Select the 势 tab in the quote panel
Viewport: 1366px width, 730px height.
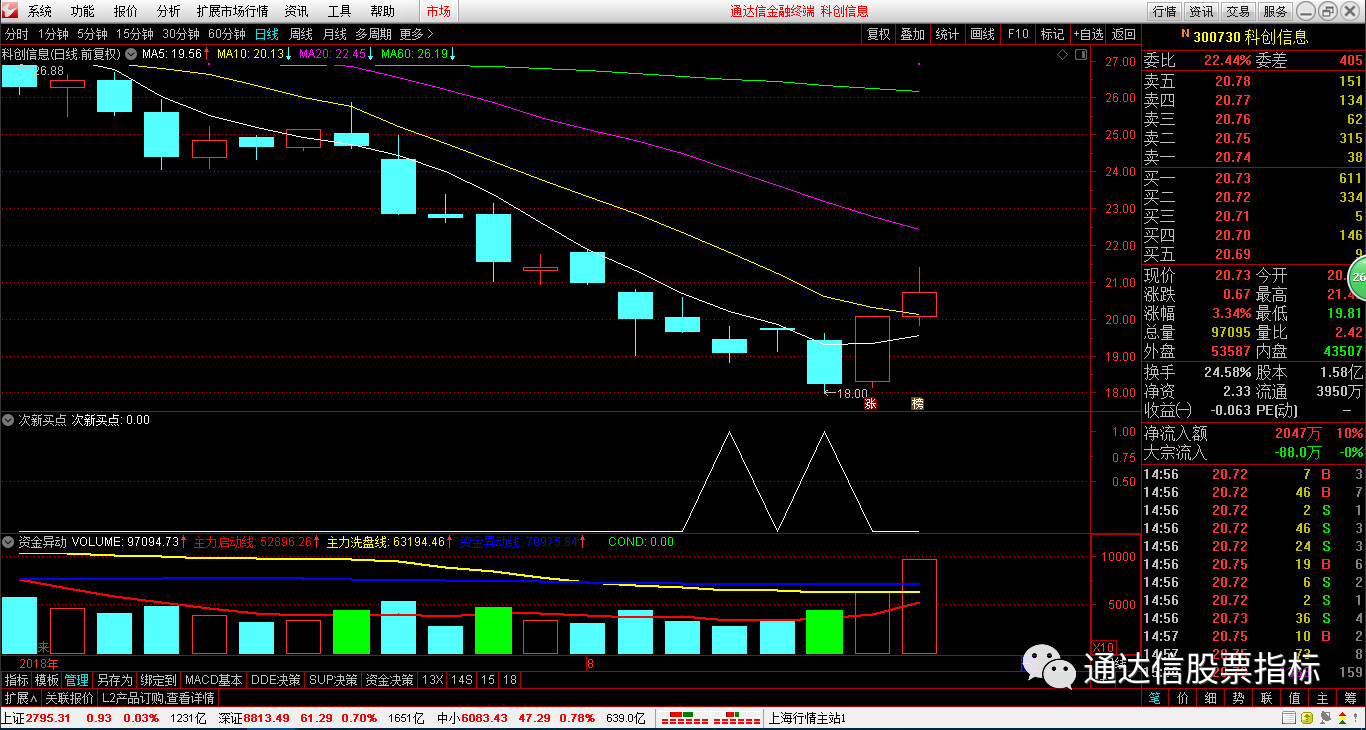pyautogui.click(x=1238, y=698)
